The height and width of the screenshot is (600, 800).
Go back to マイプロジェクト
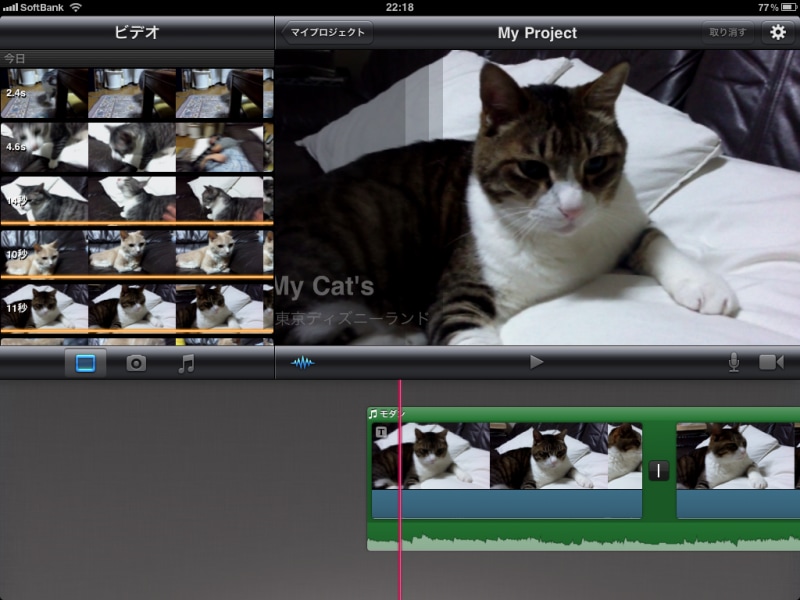[x=326, y=32]
